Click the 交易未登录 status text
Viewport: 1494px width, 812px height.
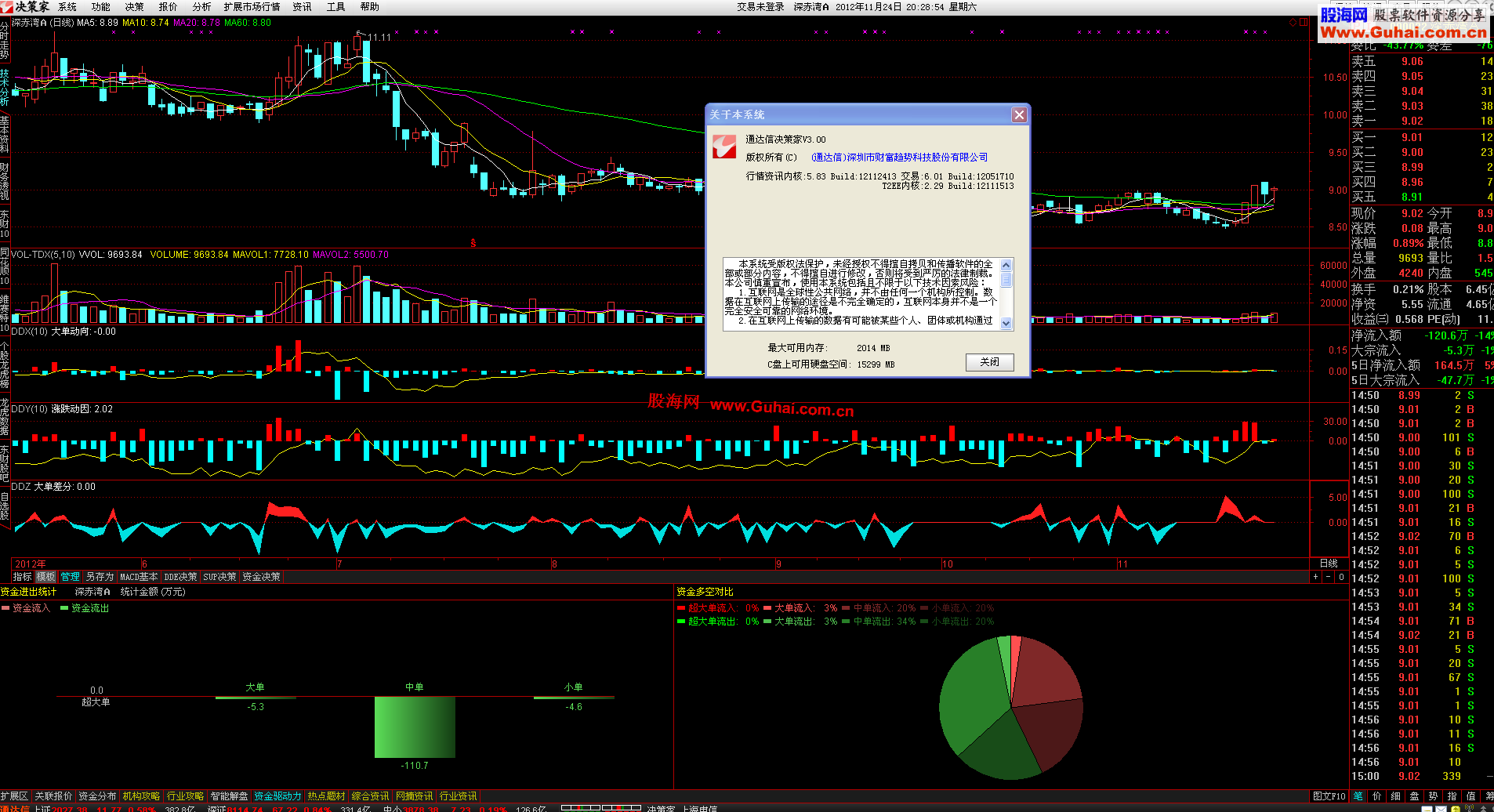[760, 7]
